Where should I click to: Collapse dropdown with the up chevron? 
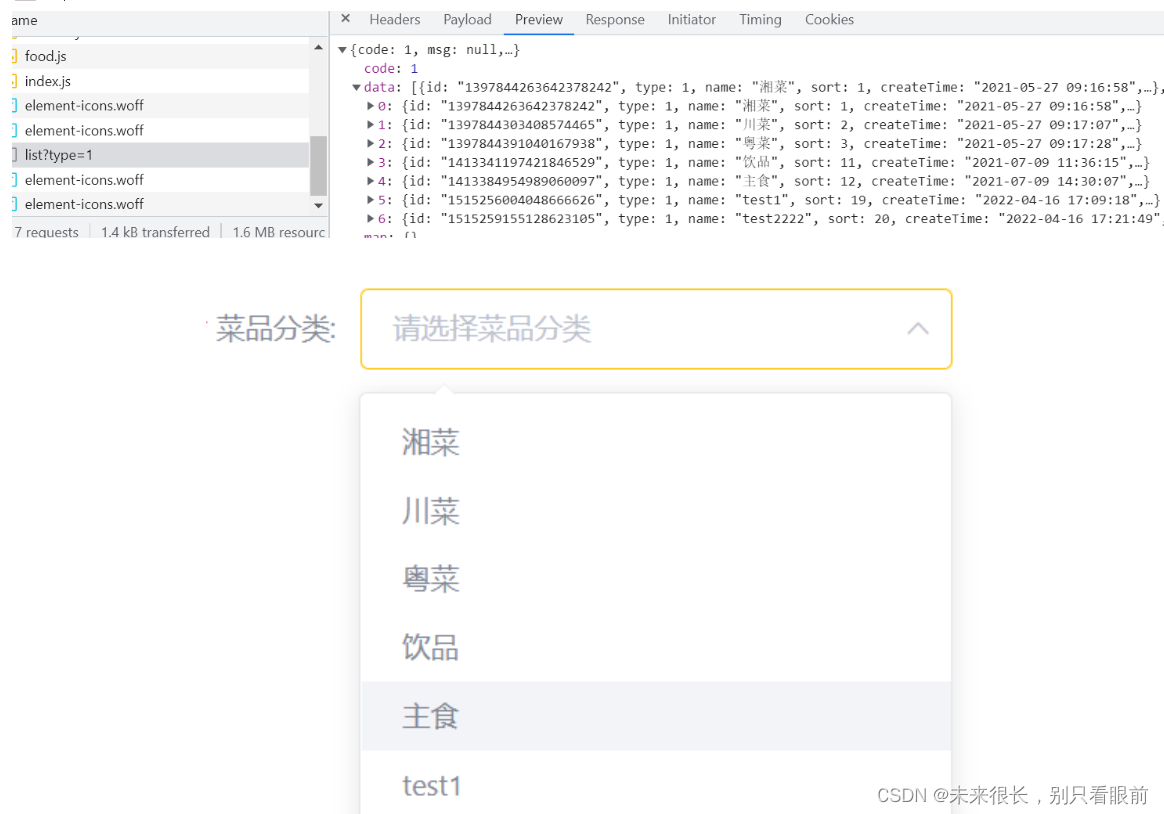pyautogui.click(x=918, y=329)
